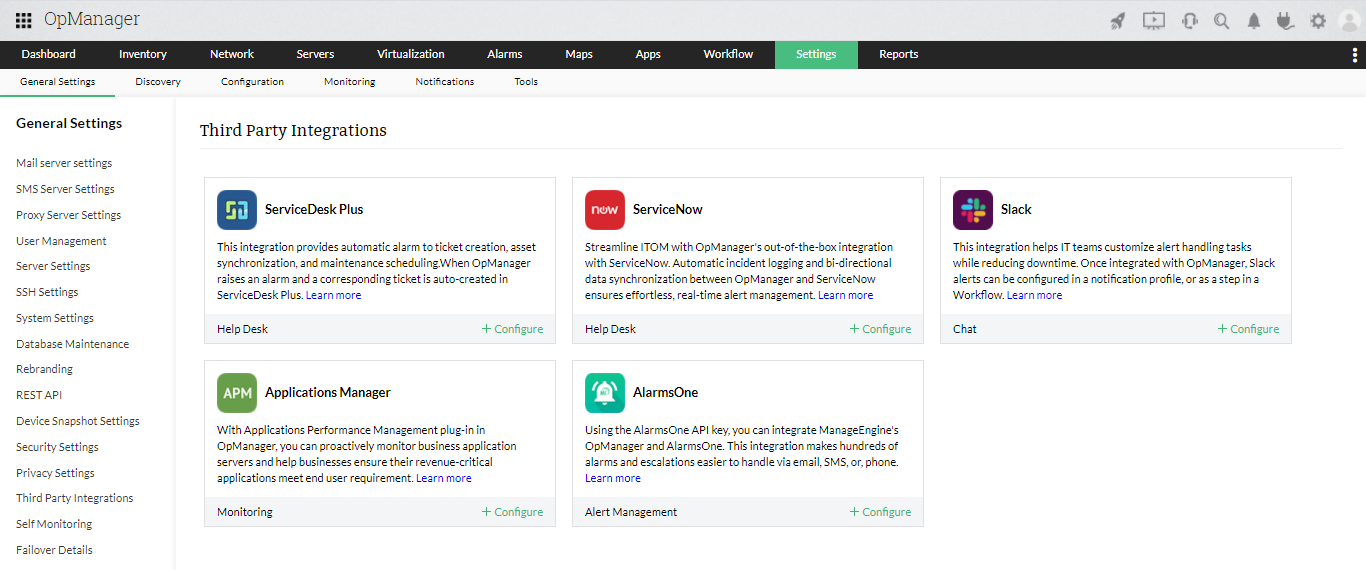1366x570 pixels.
Task: Click the plug integrations icon in header
Action: tap(1285, 20)
